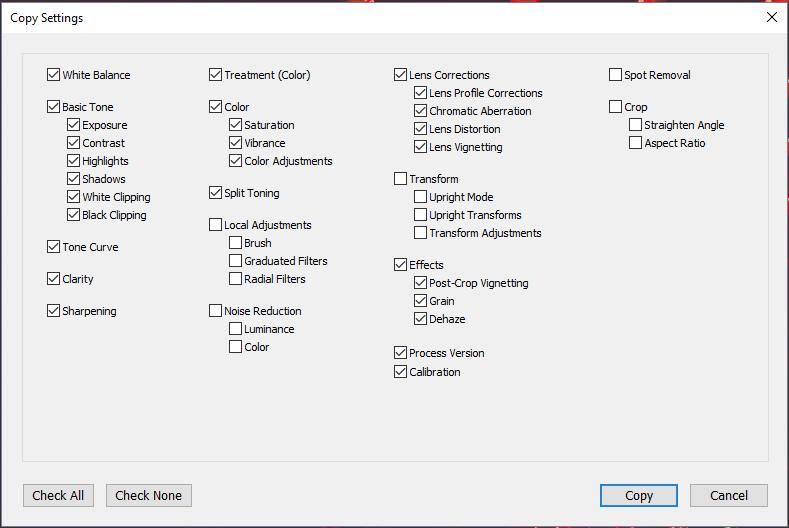789x528 pixels.
Task: Click the Check None button
Action: [x=148, y=495]
